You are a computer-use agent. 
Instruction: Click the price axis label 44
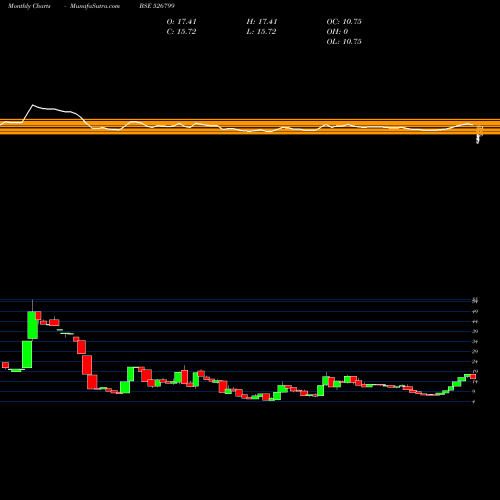(475, 322)
